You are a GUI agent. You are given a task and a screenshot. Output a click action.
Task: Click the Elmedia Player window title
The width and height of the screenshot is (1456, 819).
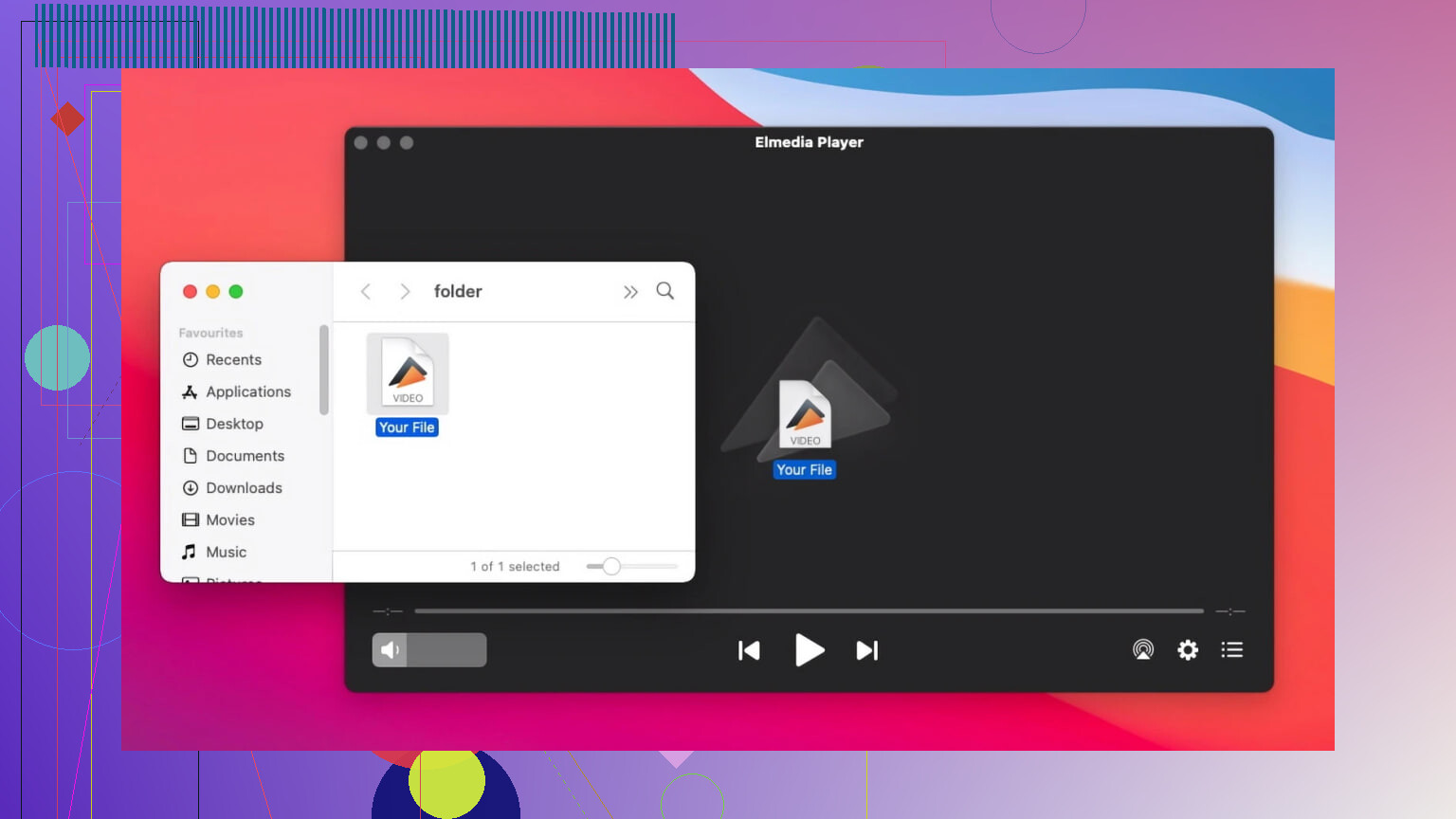pyautogui.click(x=809, y=142)
